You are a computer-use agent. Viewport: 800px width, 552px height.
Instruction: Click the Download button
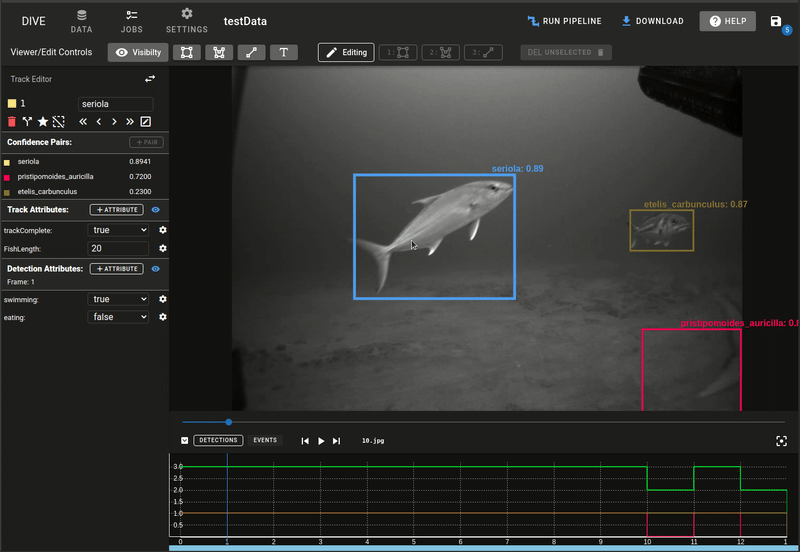[x=653, y=21]
